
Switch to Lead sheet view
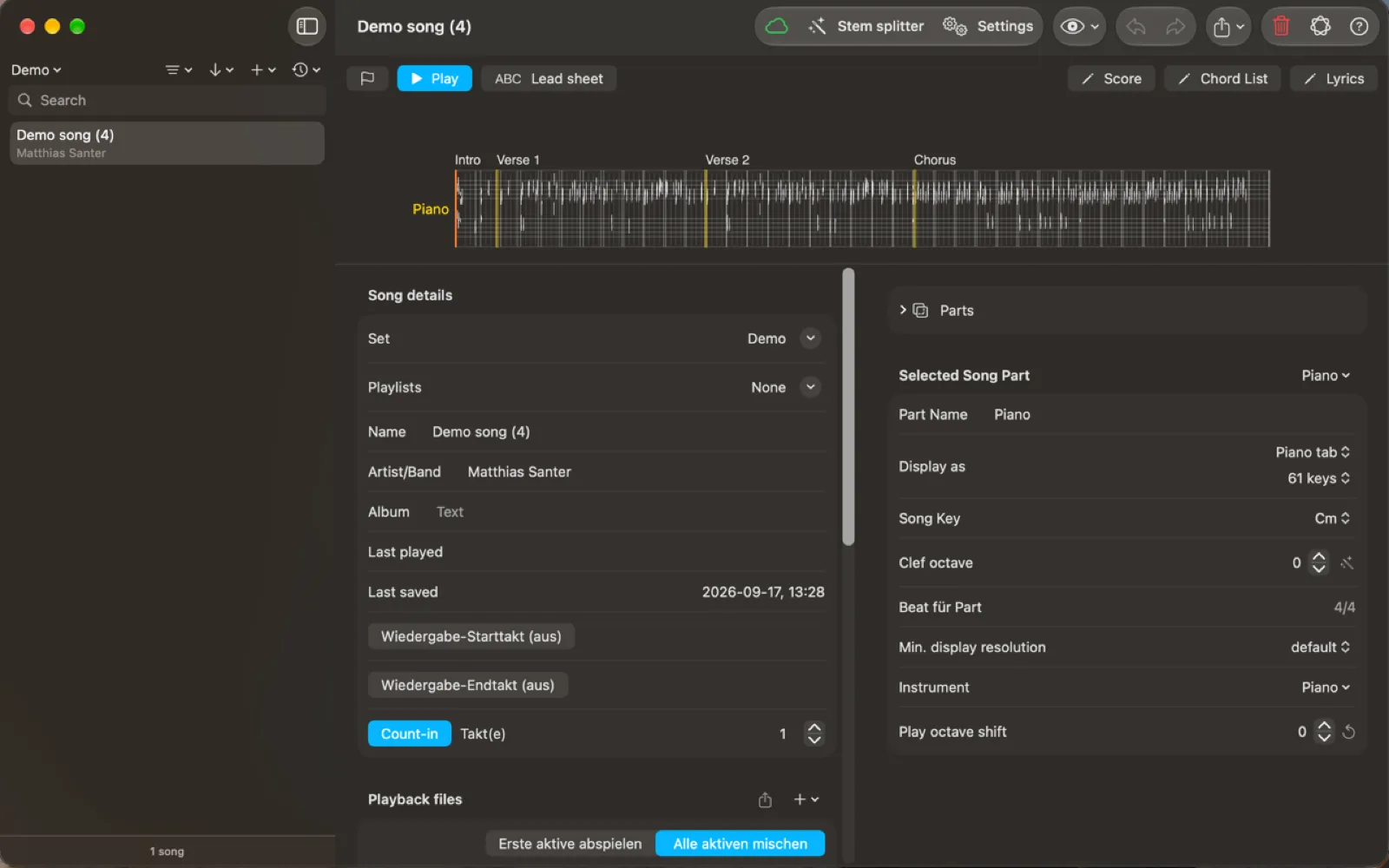[x=549, y=78]
